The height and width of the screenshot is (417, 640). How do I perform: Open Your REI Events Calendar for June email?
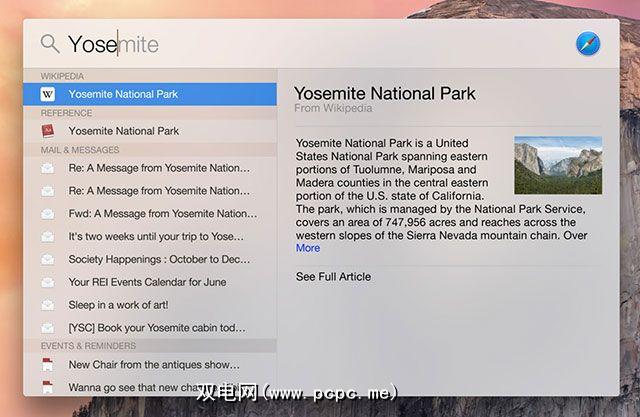tap(146, 282)
